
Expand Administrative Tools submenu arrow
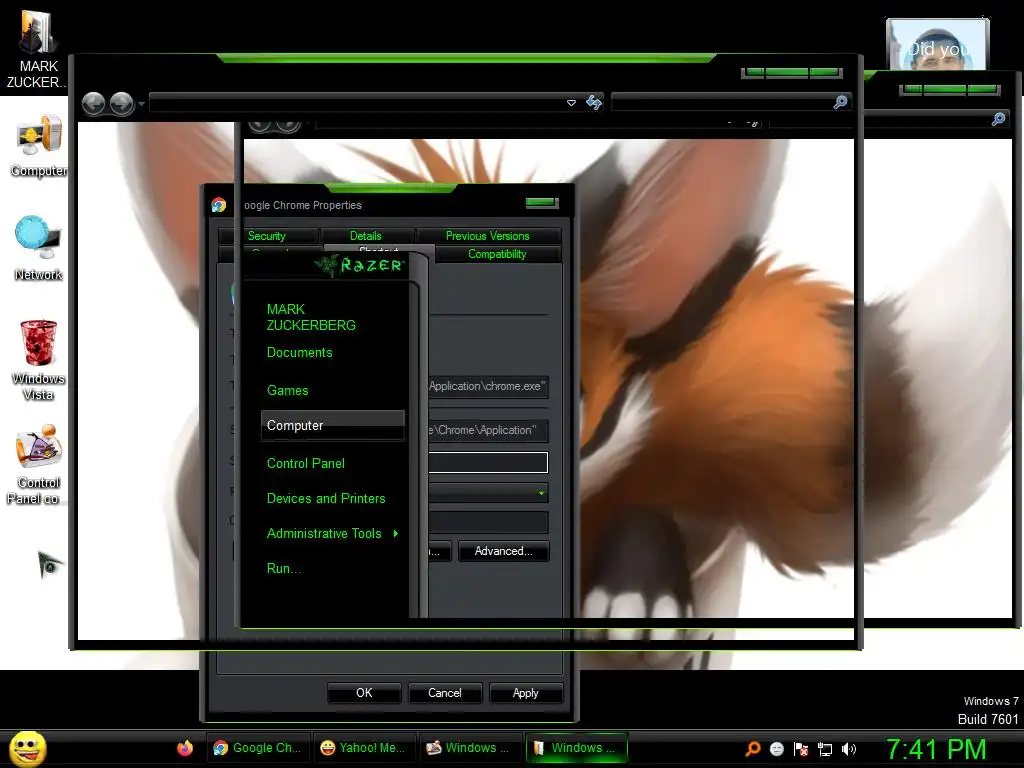pos(396,534)
